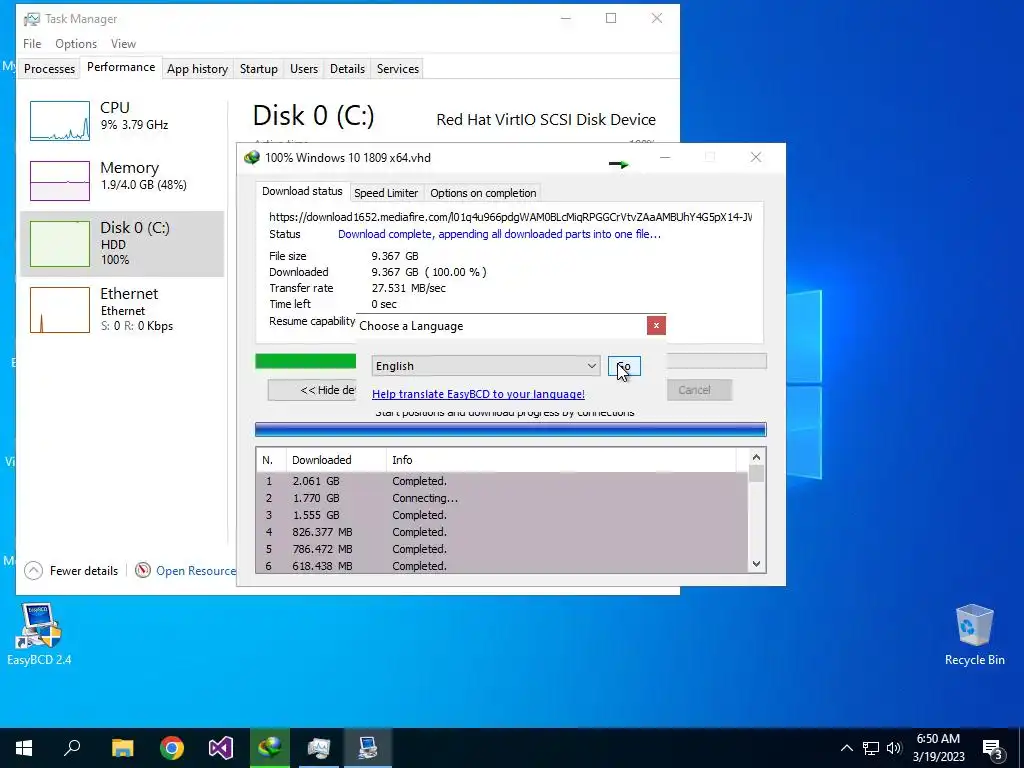Maximize the Task Manager window
The width and height of the screenshot is (1024, 768).
[611, 18]
